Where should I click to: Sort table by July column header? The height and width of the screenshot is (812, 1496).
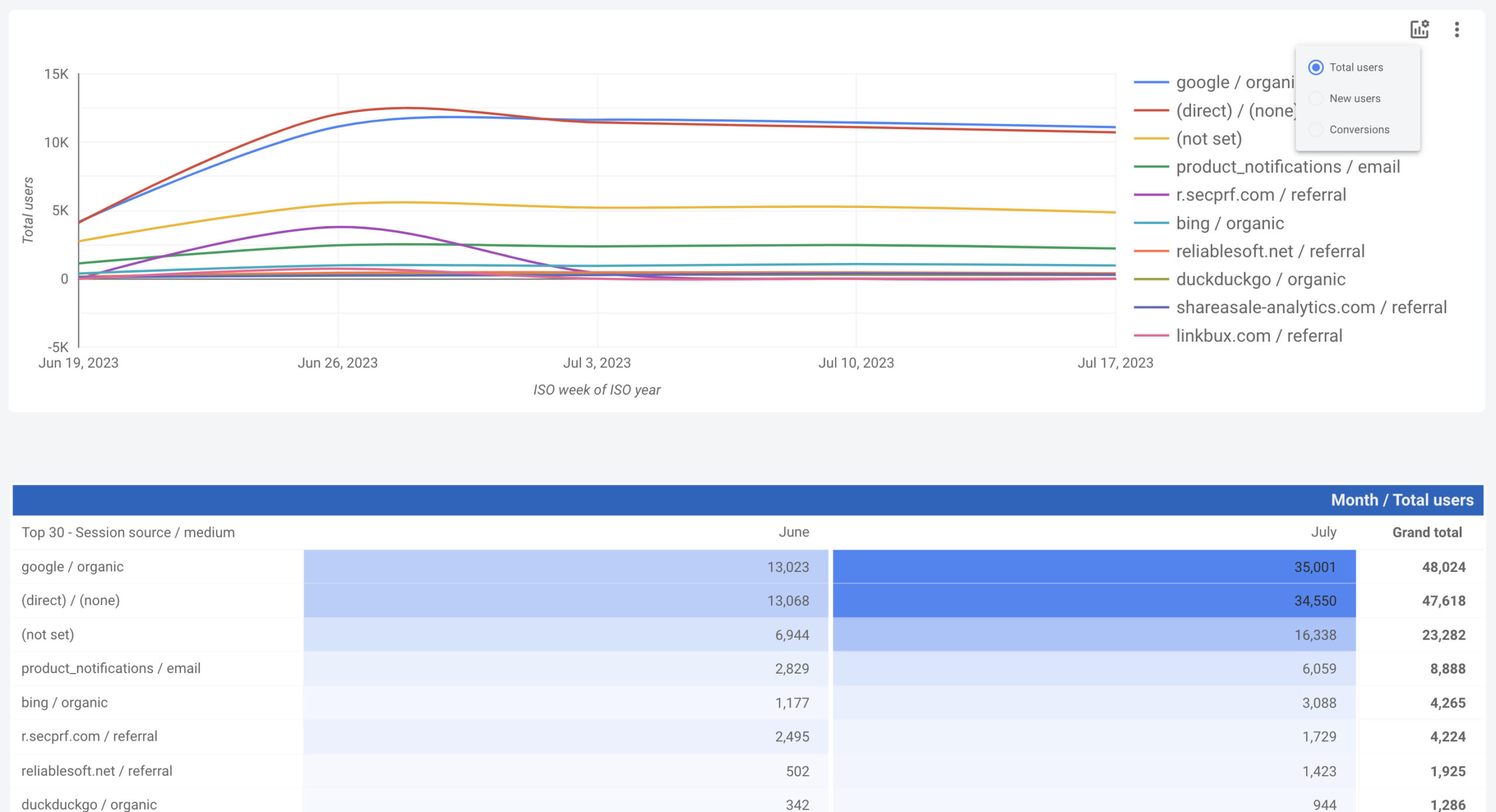tap(1323, 532)
